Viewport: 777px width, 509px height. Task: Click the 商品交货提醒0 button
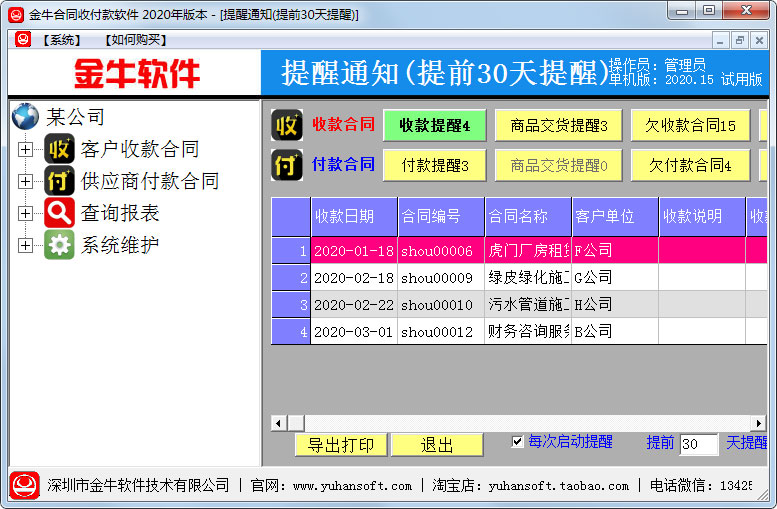point(558,165)
